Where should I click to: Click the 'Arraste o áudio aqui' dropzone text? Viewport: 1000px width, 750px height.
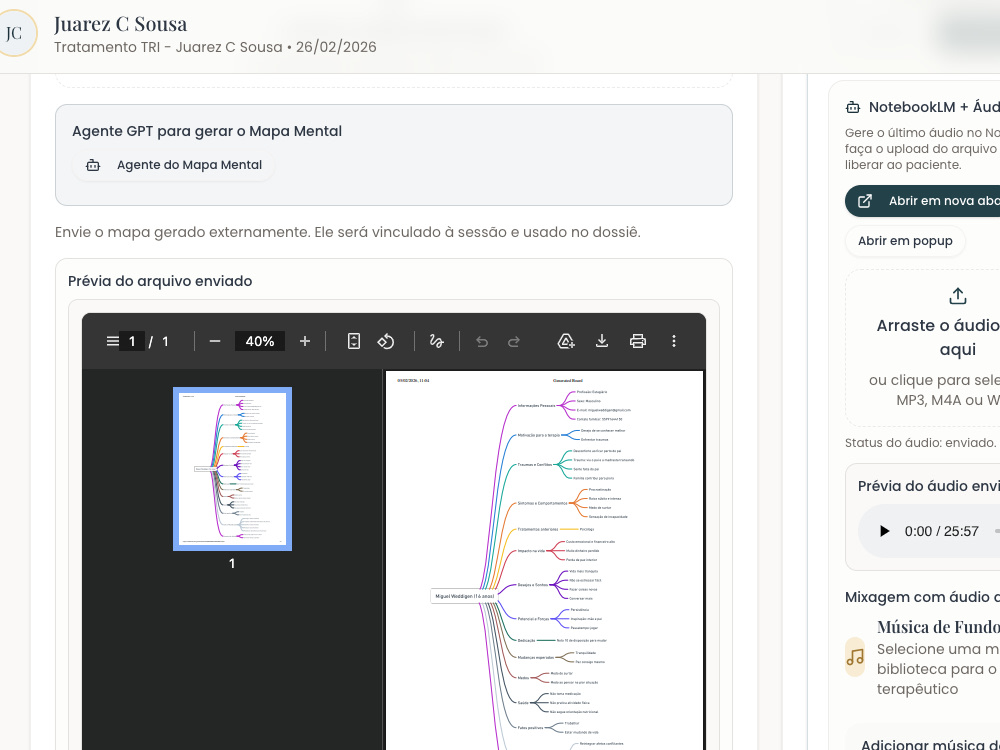click(x=938, y=337)
